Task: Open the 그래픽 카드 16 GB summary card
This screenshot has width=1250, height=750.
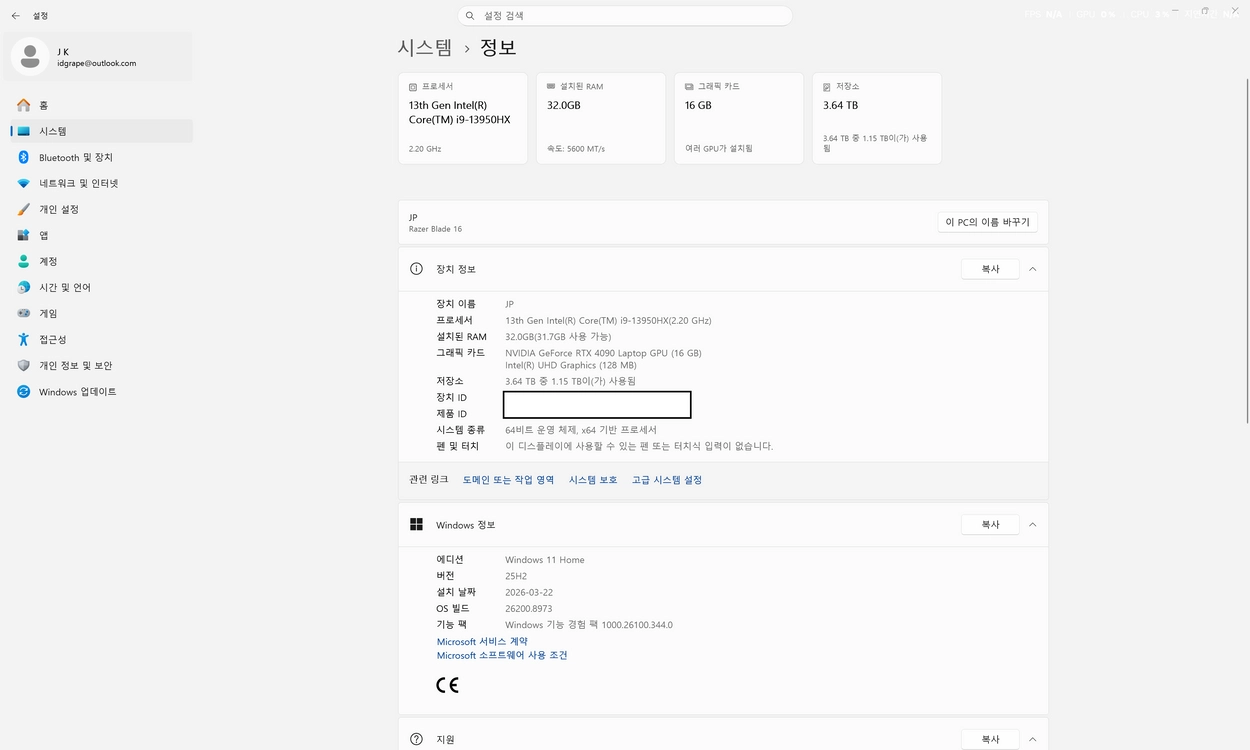Action: click(x=739, y=118)
